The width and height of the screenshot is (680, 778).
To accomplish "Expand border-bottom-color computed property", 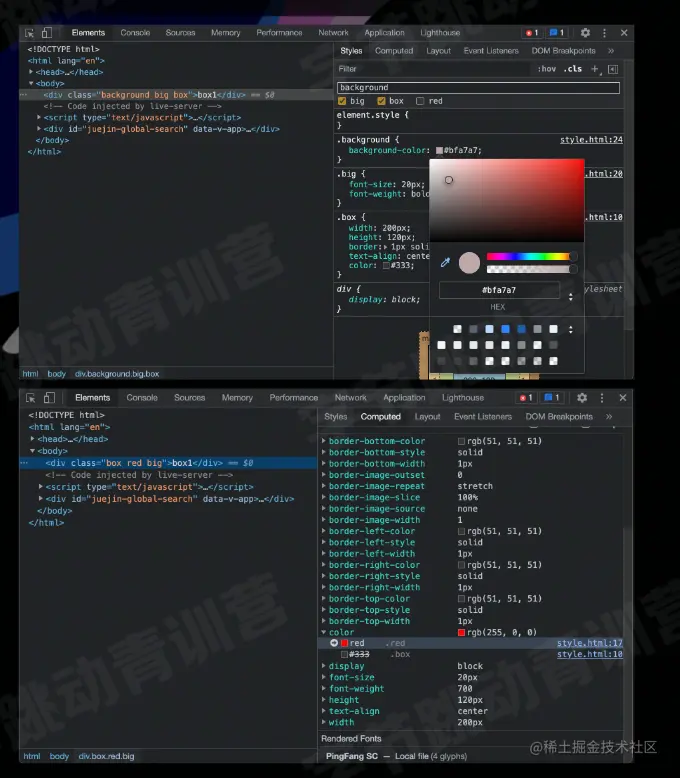I will [324, 441].
